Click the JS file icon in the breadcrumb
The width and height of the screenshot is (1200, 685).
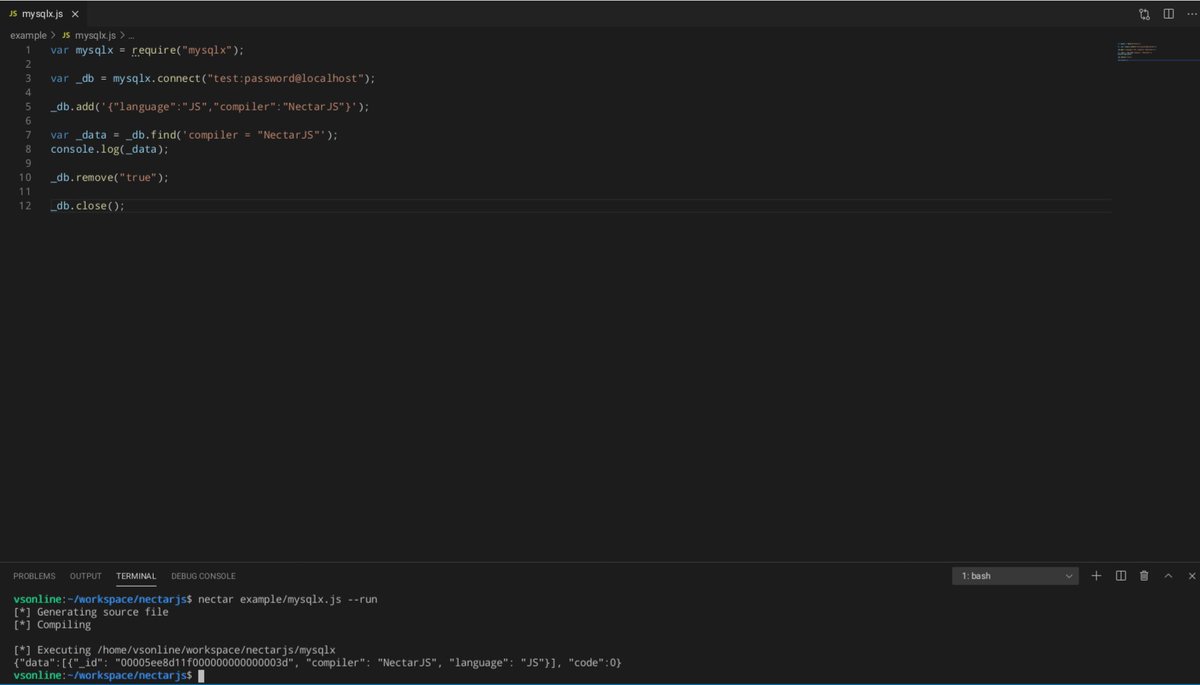[64, 34]
